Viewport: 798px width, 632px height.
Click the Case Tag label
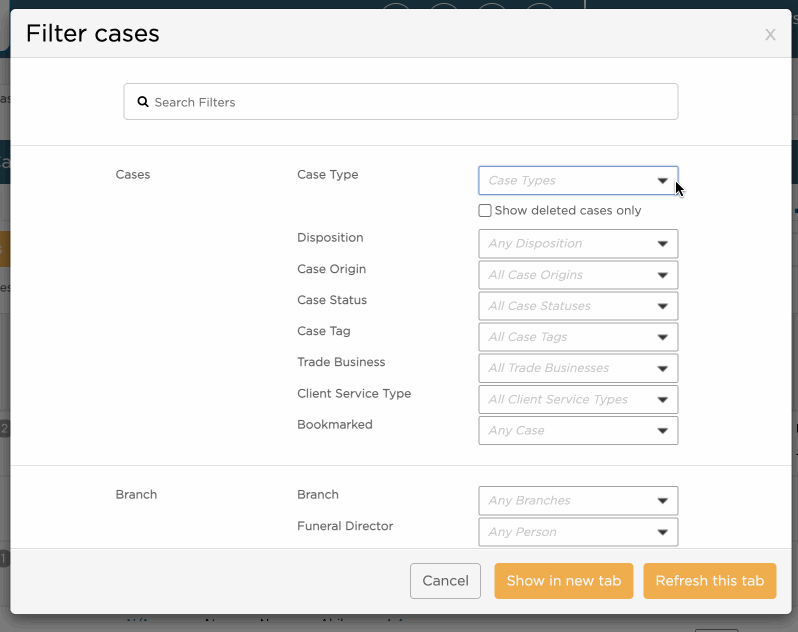pos(324,331)
